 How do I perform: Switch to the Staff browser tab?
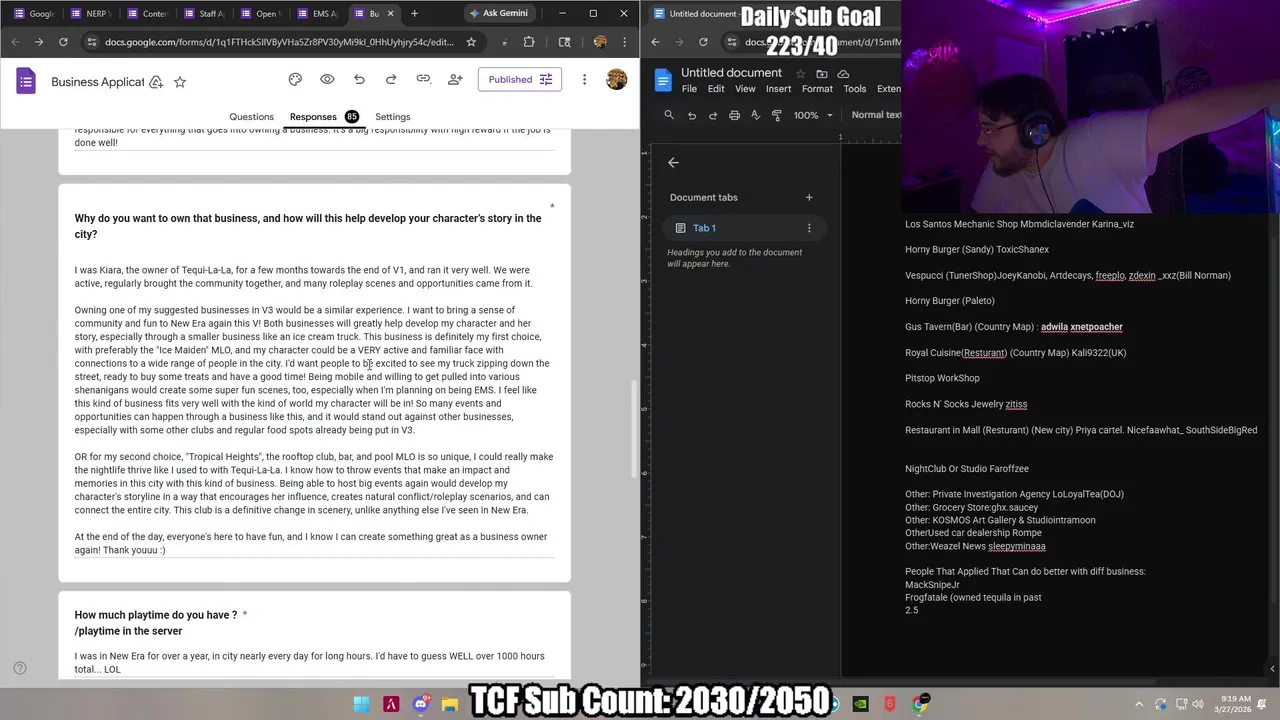coord(204,13)
